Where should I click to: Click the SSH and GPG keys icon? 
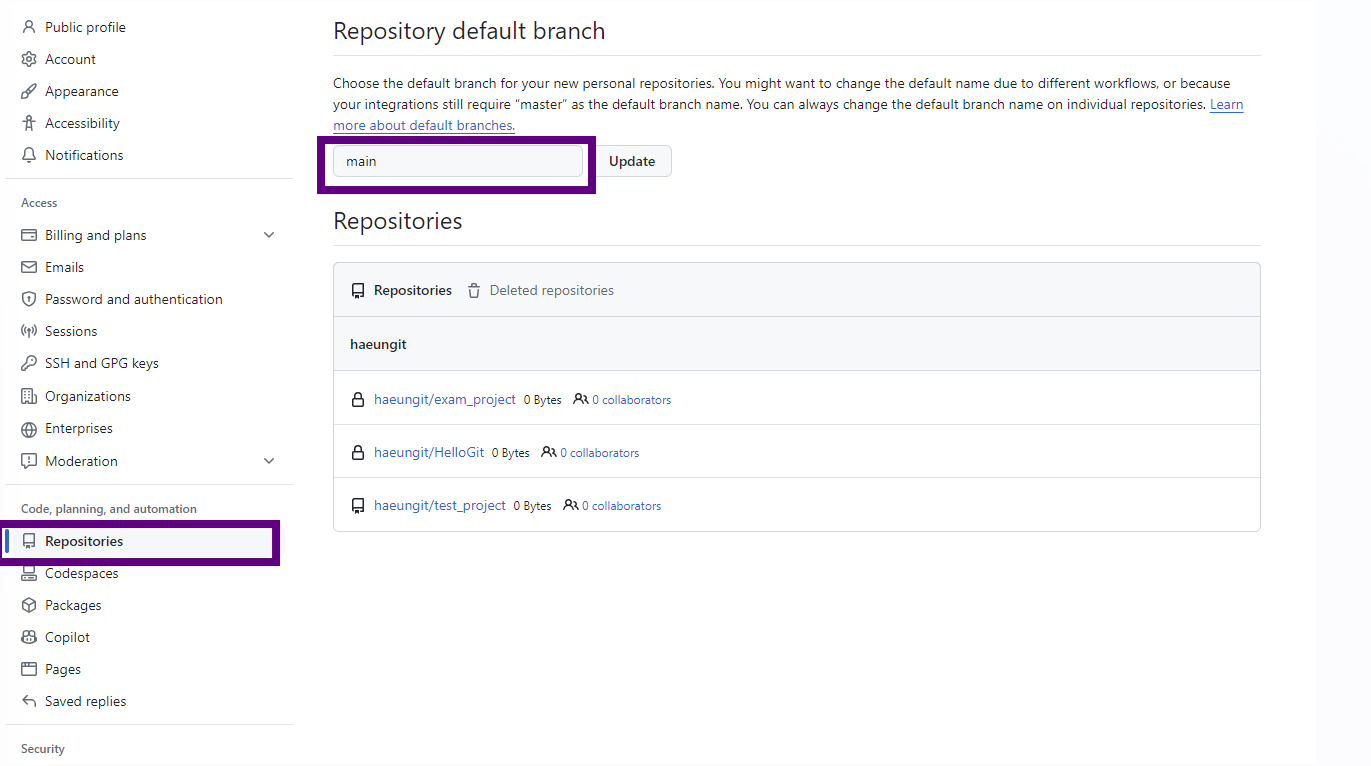click(x=29, y=363)
